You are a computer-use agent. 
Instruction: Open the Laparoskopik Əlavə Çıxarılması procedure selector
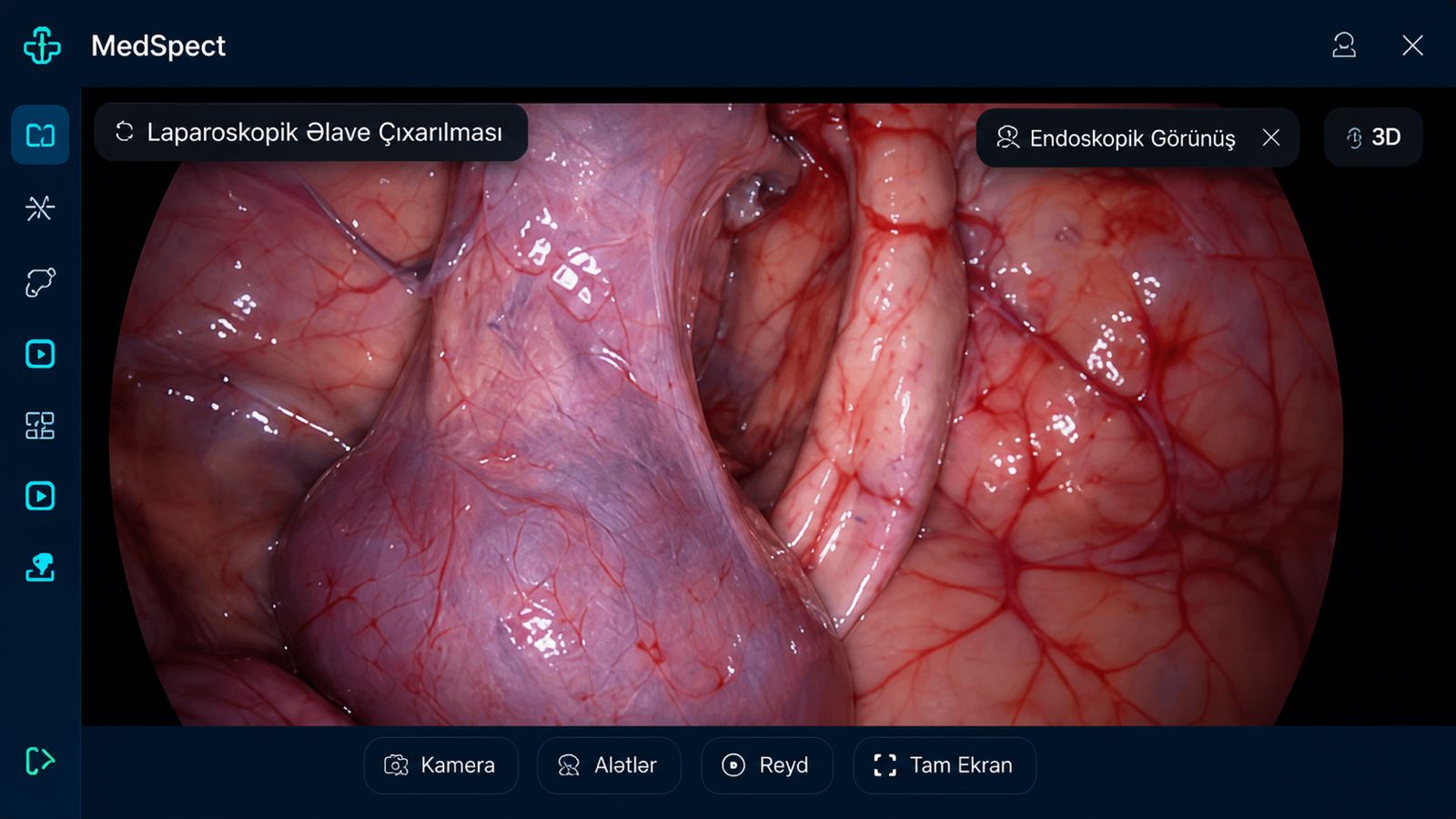tap(311, 132)
